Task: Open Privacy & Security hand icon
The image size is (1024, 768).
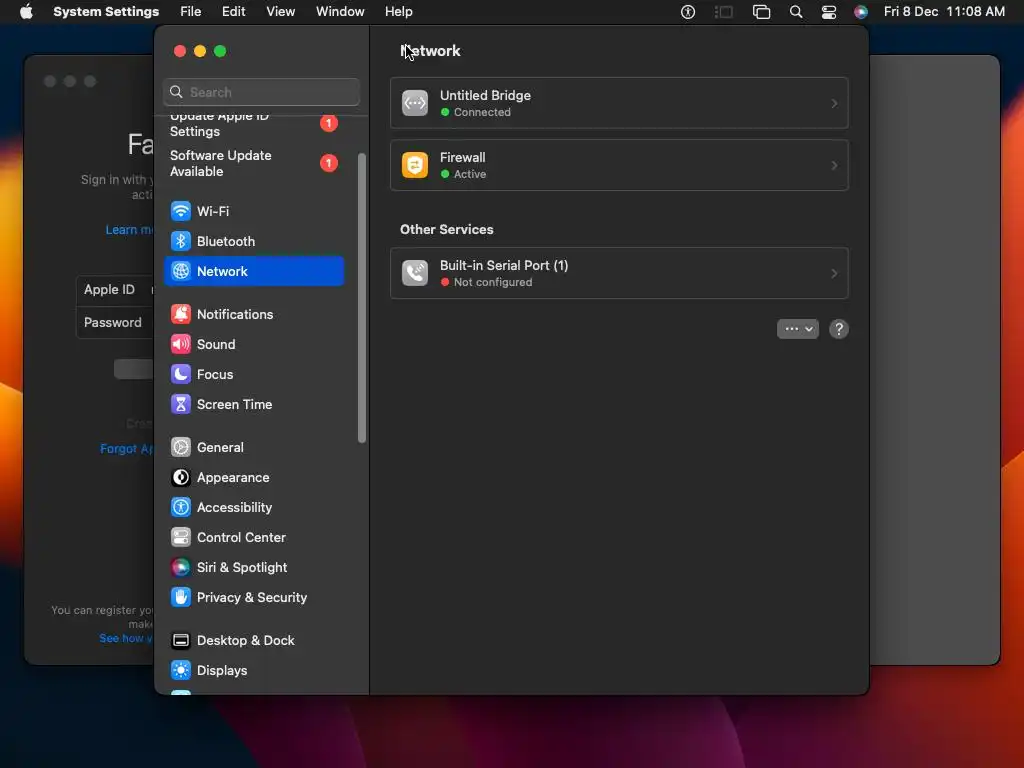Action: 181,598
